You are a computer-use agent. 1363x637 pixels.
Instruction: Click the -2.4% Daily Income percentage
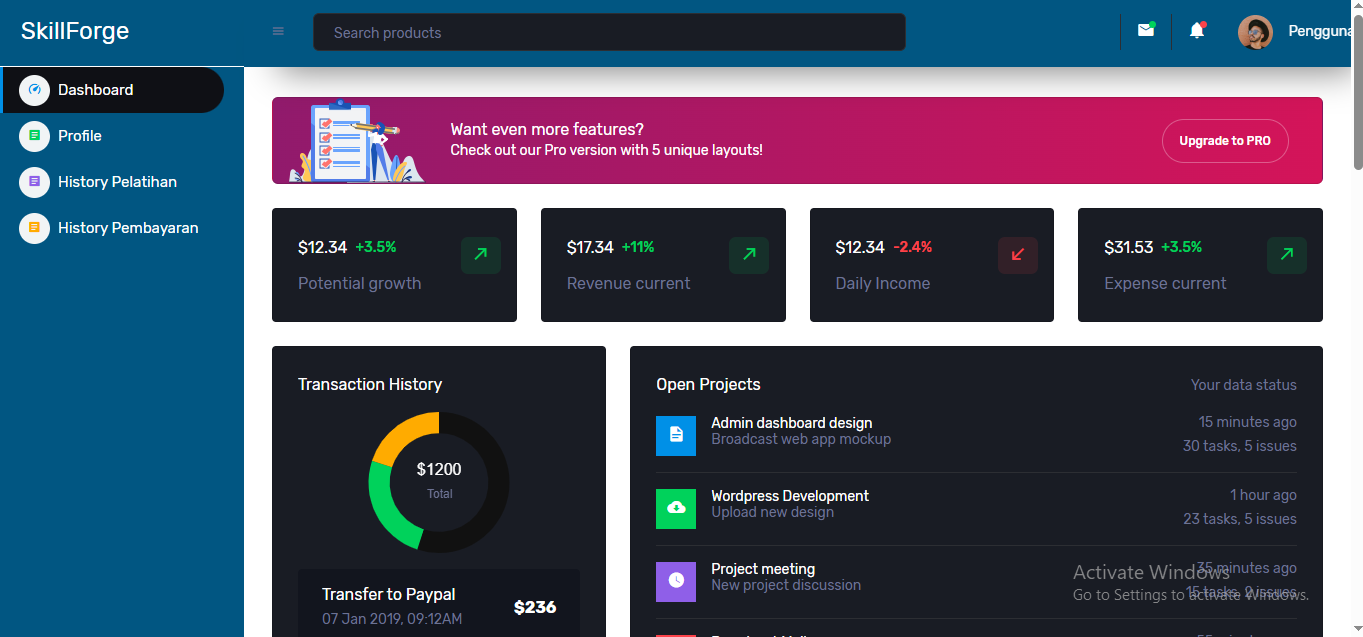(912, 247)
